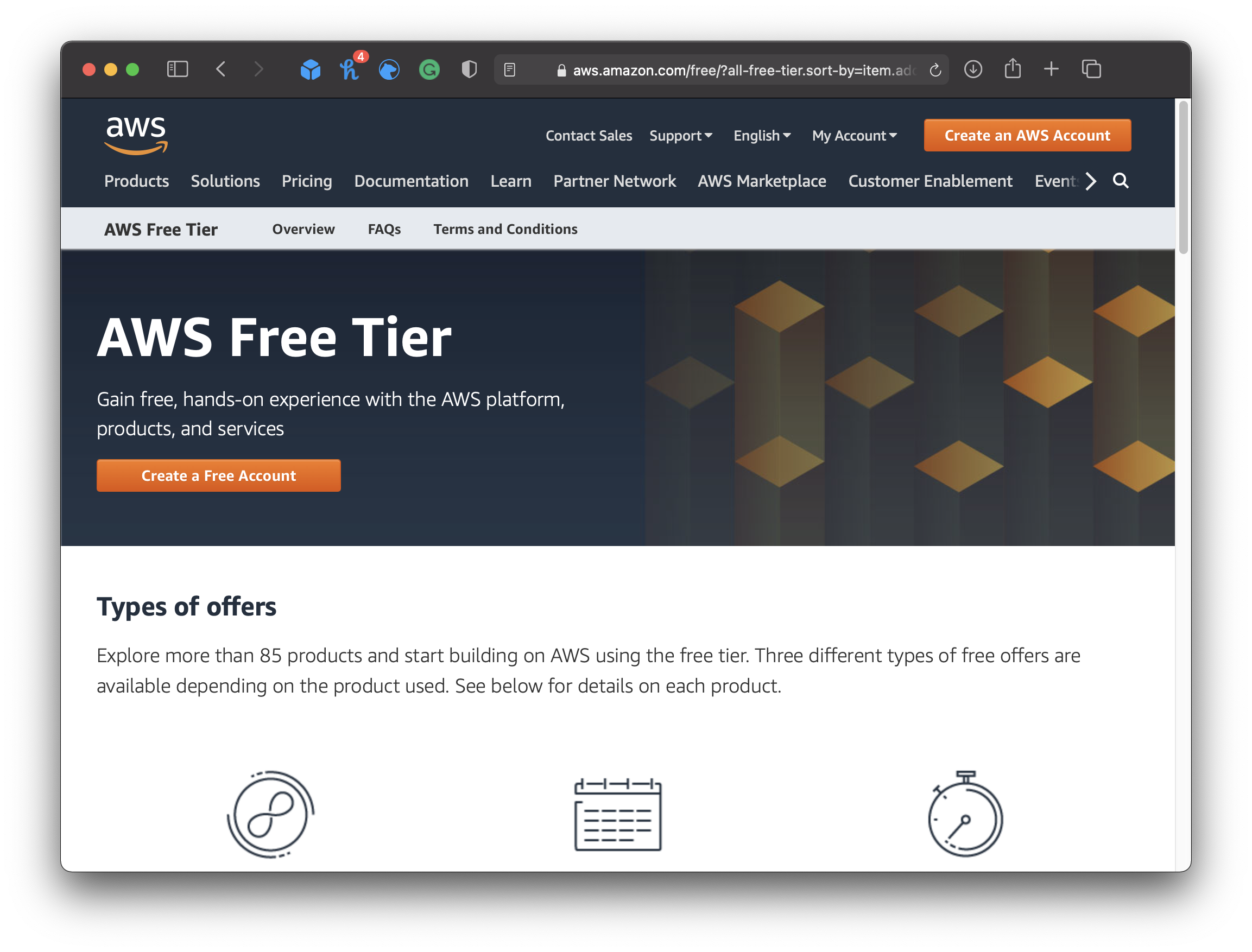
Task: Select the Documentation menu item
Action: (x=411, y=181)
